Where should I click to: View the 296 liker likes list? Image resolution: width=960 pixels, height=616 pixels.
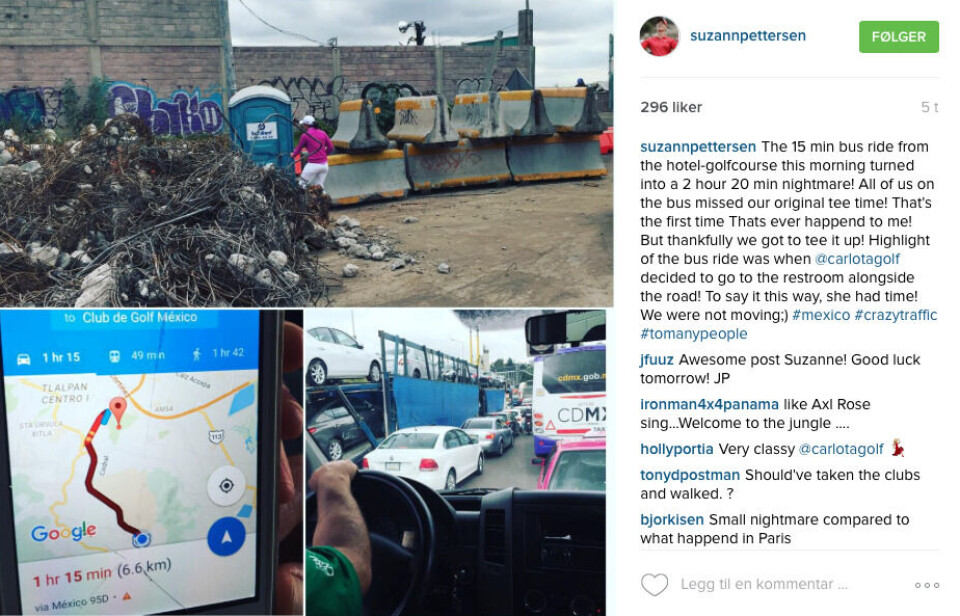point(671,107)
